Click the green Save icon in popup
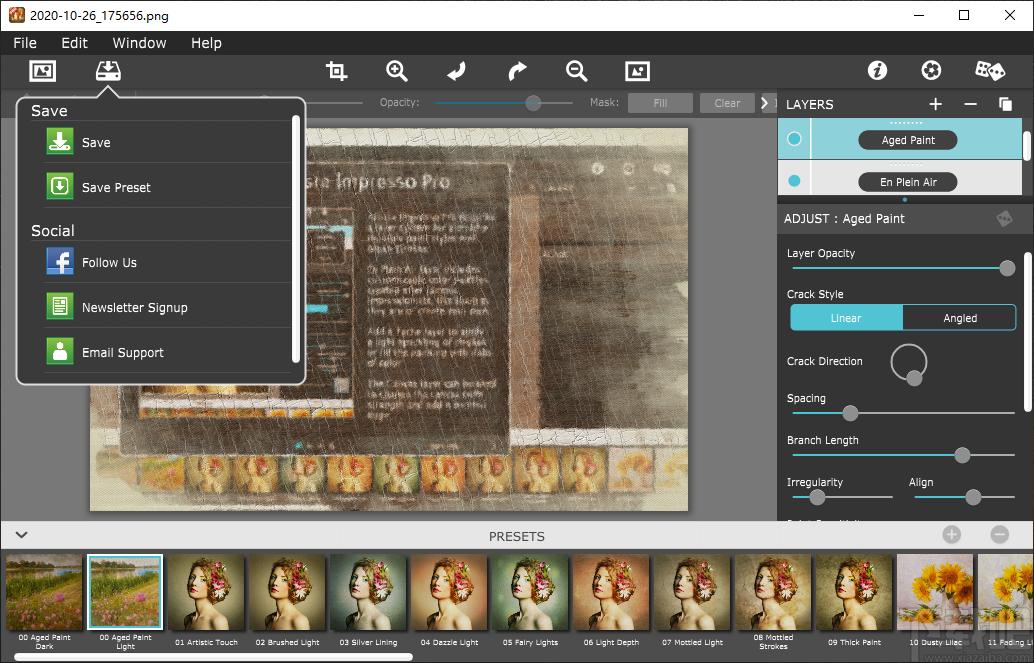The height and width of the screenshot is (663, 1034). pos(60,141)
